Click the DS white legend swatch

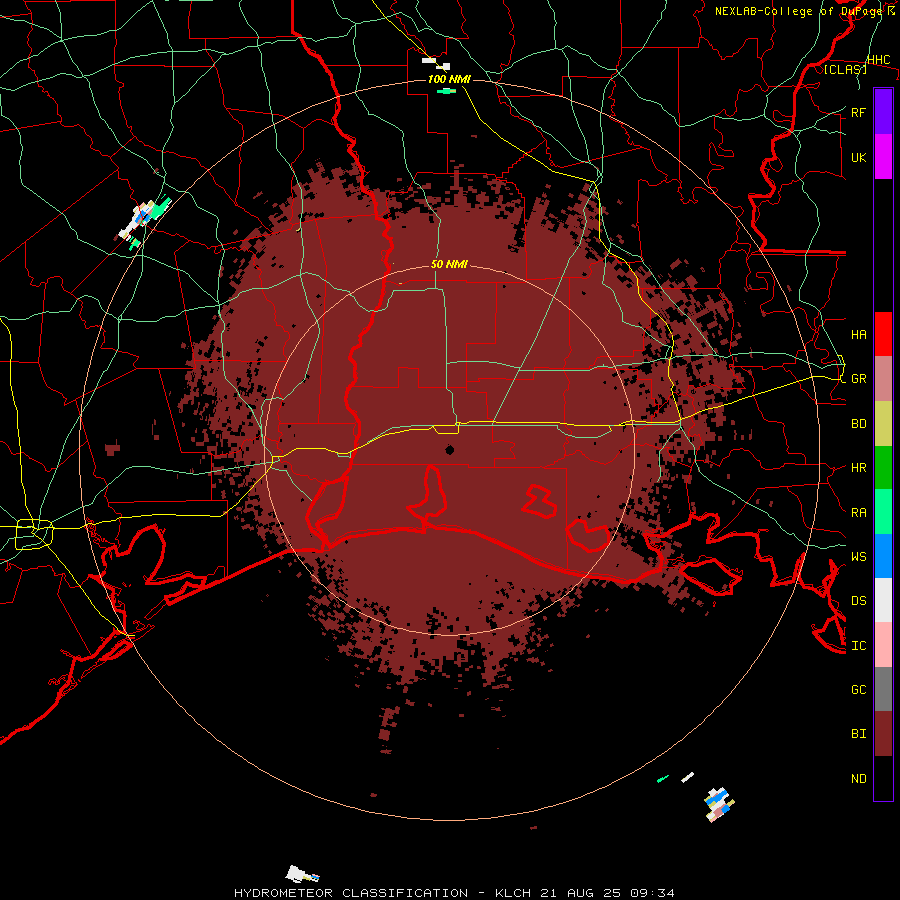pos(883,600)
